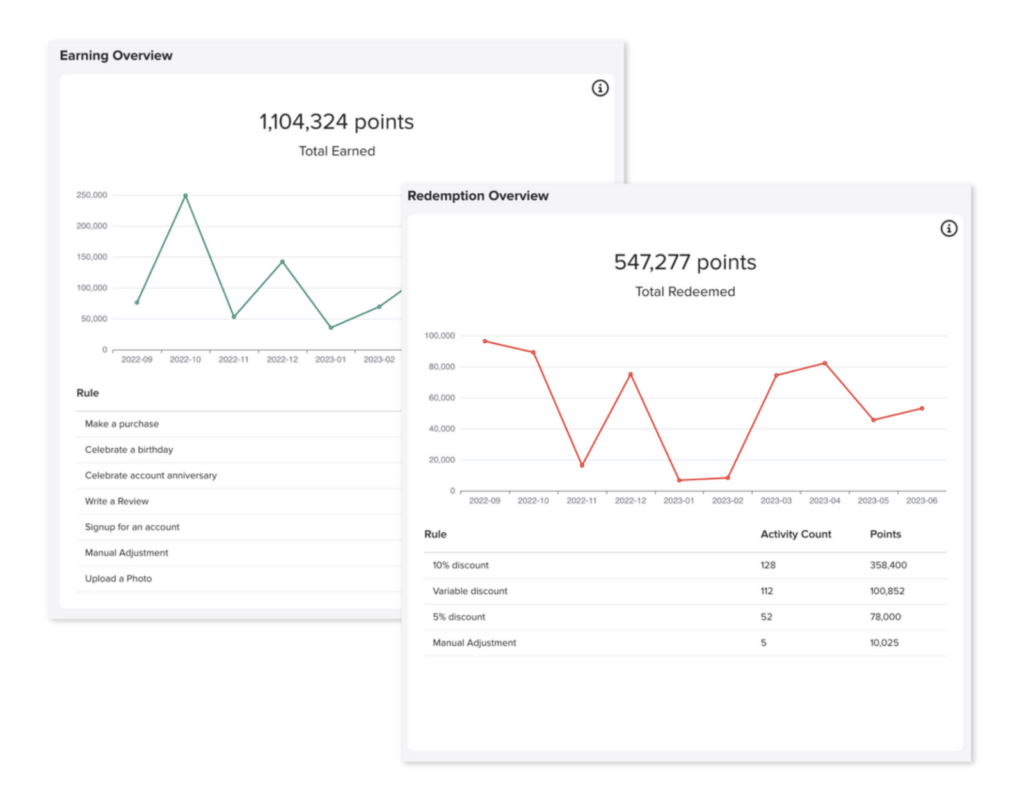The width and height of the screenshot is (1024, 806).
Task: Open the '5% discount' redemption rule
Action: click(459, 617)
